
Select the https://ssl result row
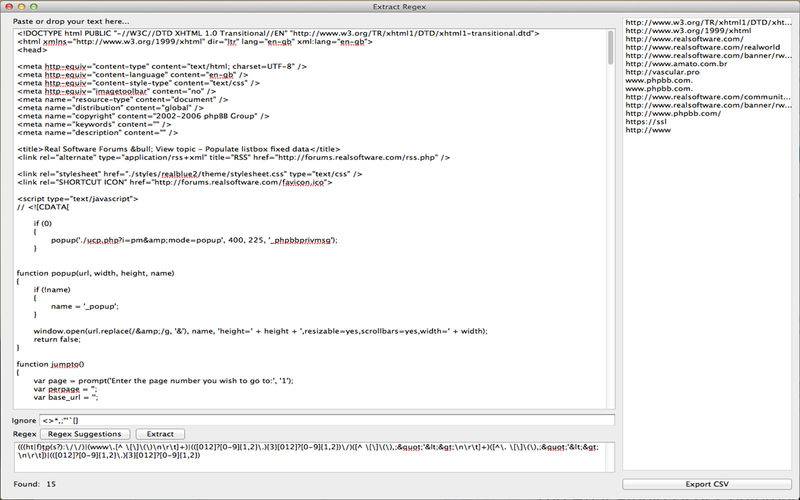[646, 121]
